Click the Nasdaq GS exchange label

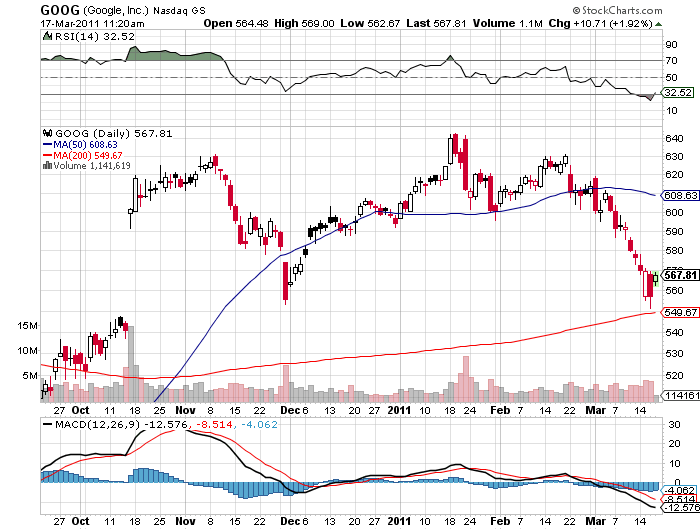click(179, 11)
